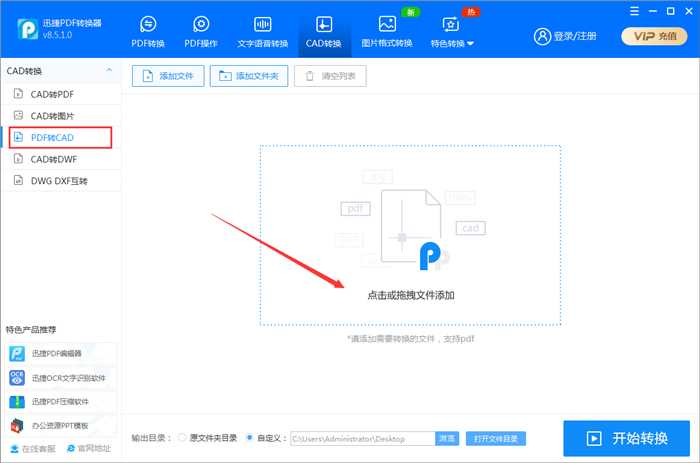Click the 图片格式转换 picture icon
Image resolution: width=700 pixels, height=463 pixels.
pyautogui.click(x=387, y=24)
